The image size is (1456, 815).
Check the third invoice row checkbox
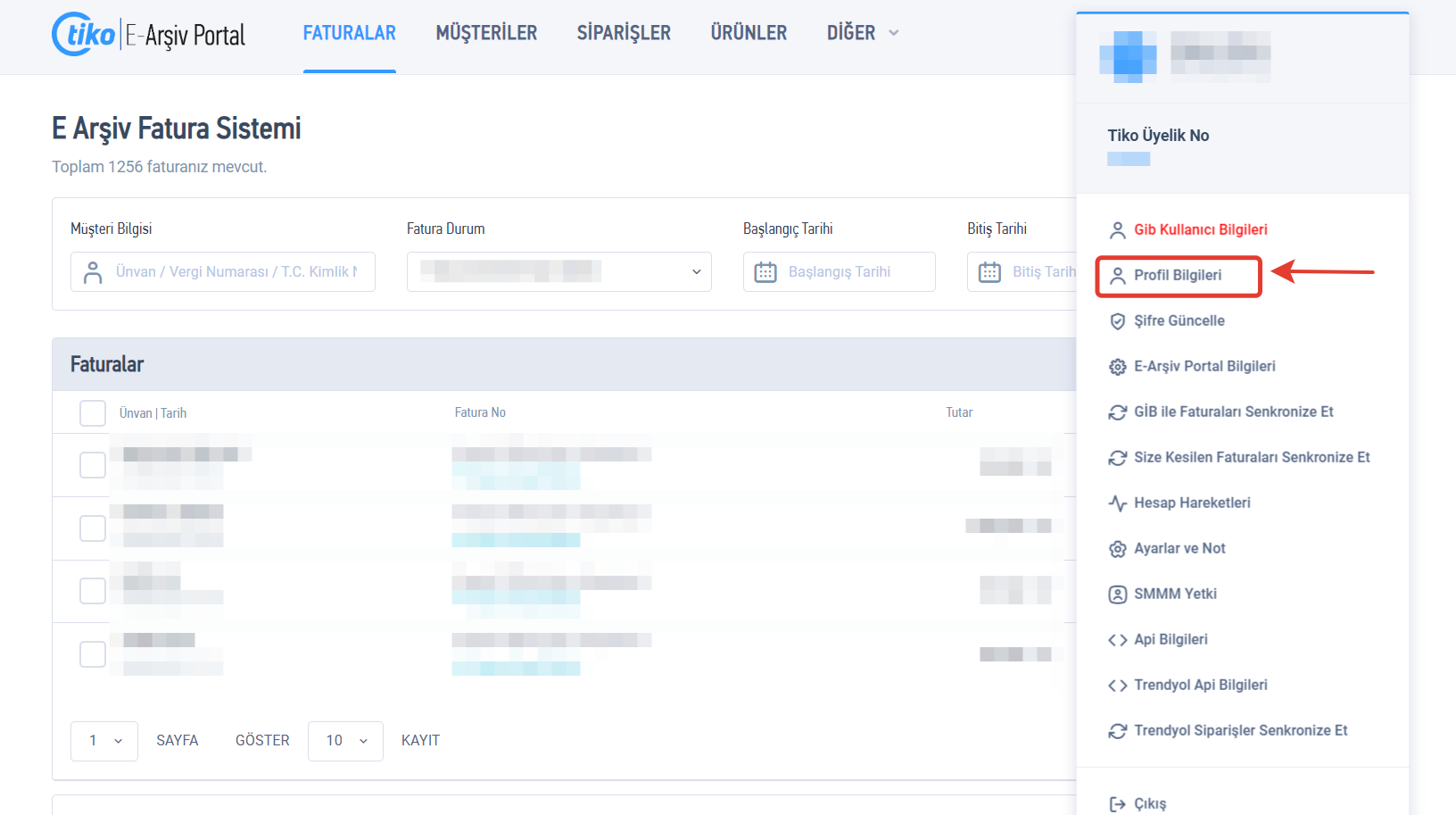(93, 591)
